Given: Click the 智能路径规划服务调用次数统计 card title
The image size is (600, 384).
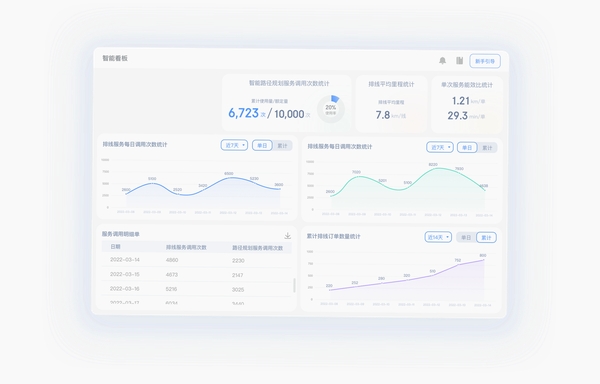Looking at the screenshot, I should click(x=289, y=83).
